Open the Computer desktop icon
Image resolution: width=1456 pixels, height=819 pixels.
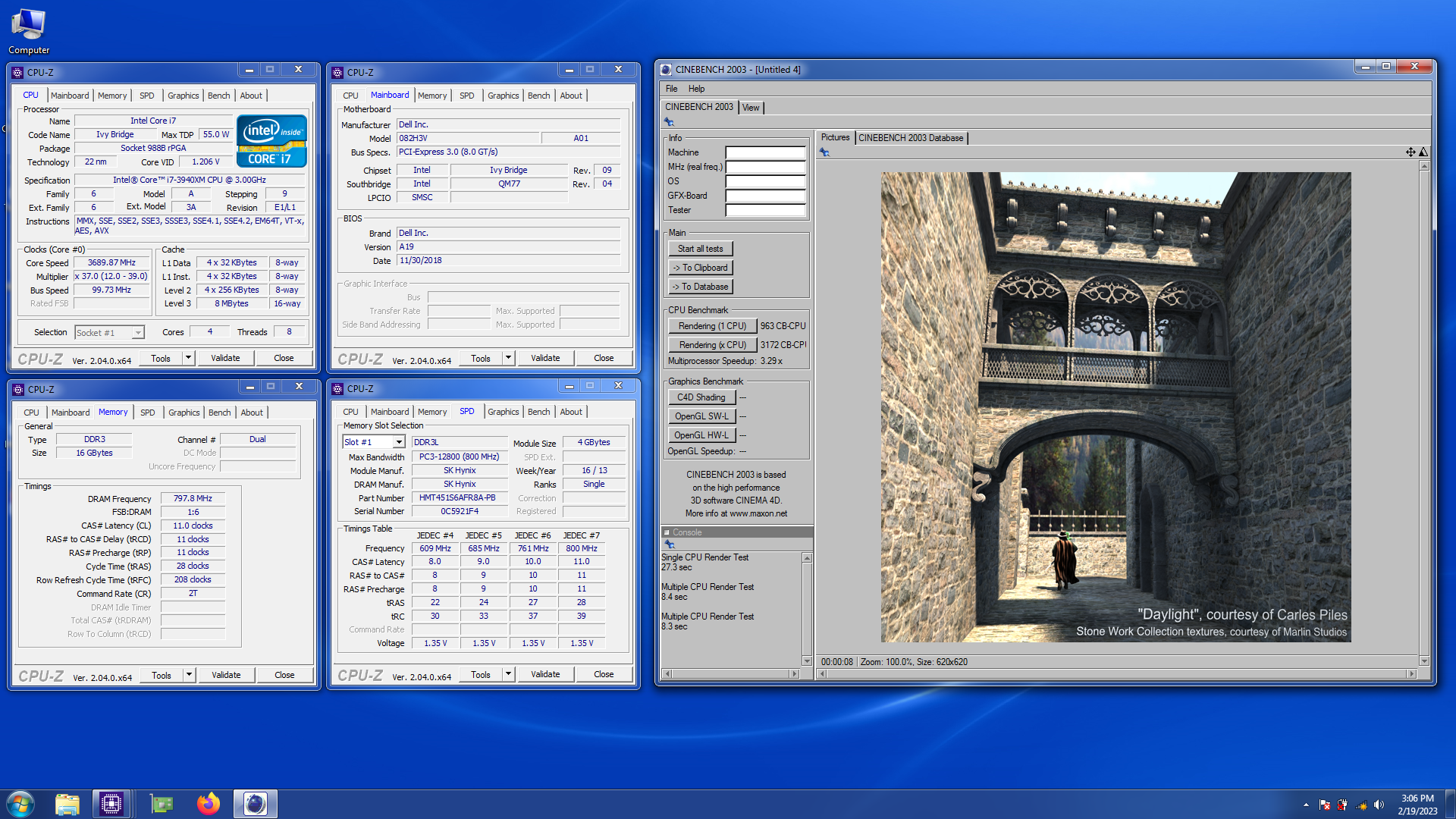29,32
